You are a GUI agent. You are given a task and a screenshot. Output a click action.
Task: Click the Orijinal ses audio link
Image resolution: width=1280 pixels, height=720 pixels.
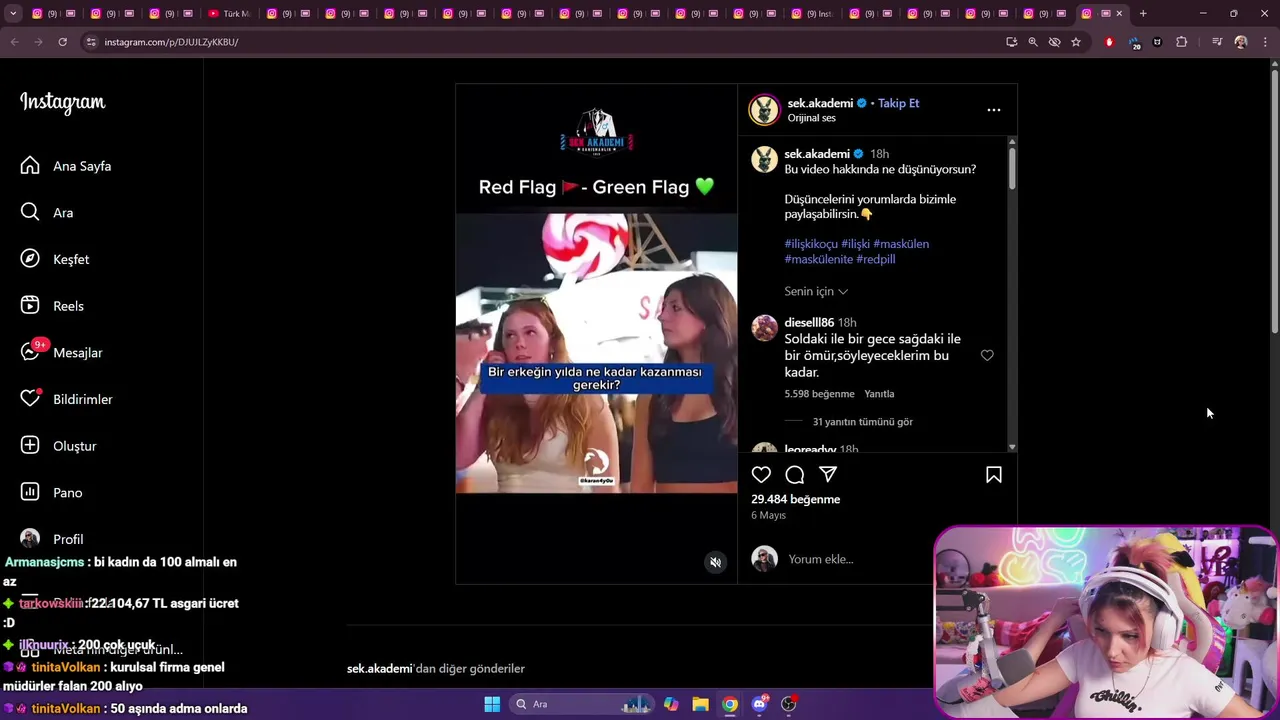coord(811,118)
